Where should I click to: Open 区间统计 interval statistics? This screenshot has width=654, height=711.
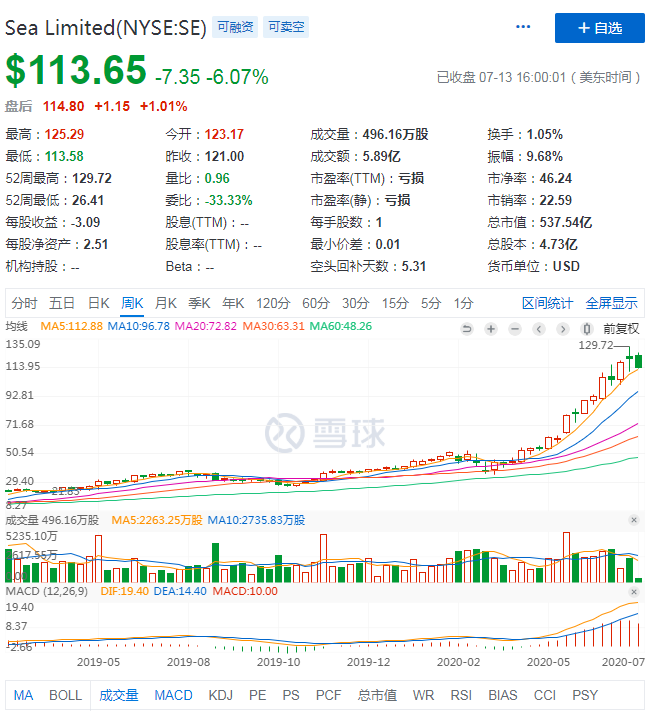(548, 303)
